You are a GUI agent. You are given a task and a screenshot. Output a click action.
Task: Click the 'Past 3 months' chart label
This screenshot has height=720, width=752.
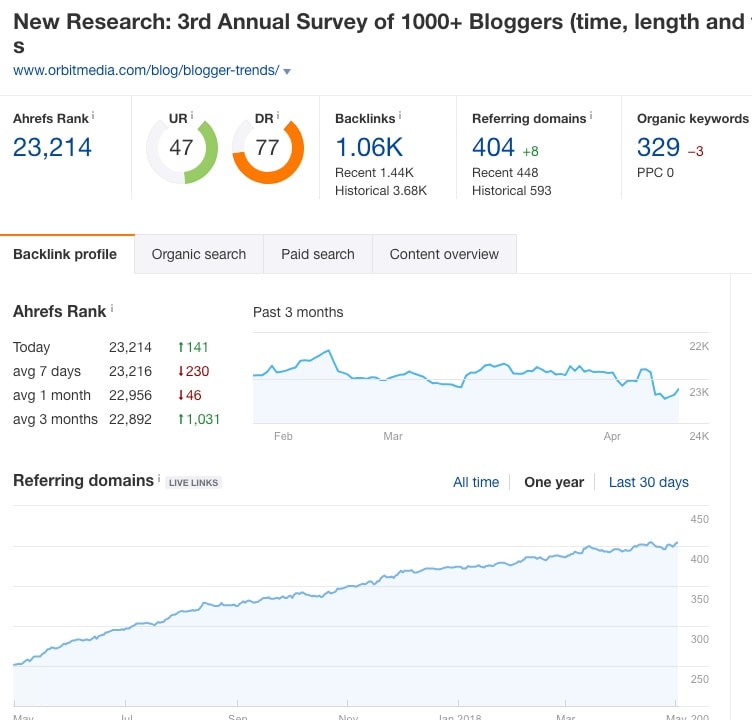click(x=298, y=312)
